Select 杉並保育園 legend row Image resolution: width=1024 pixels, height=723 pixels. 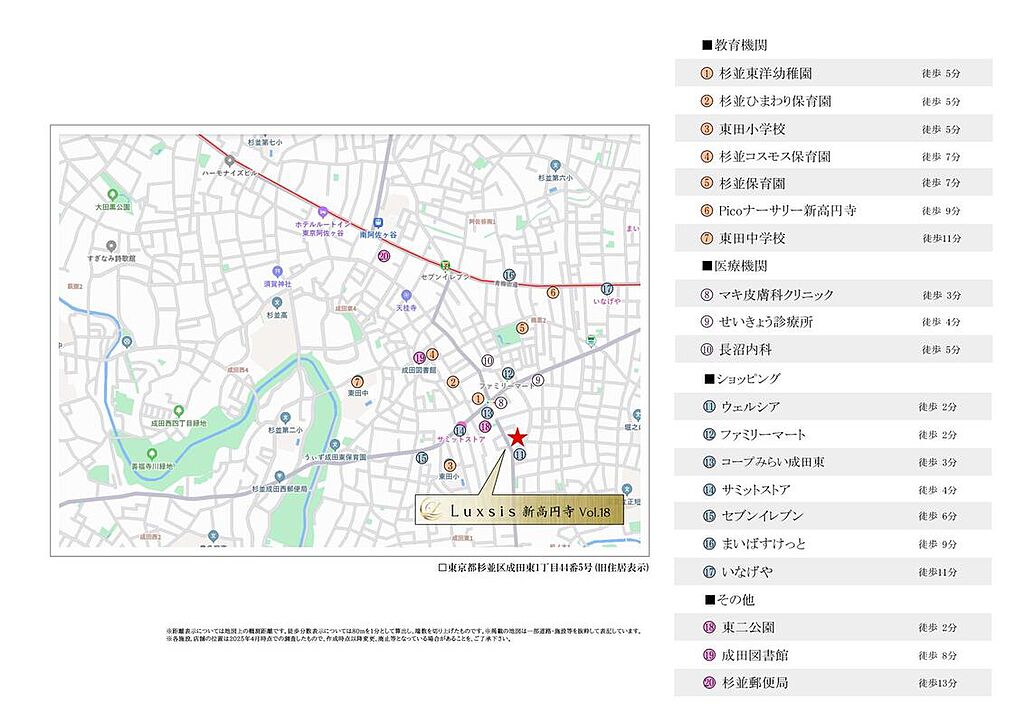[x=833, y=183]
